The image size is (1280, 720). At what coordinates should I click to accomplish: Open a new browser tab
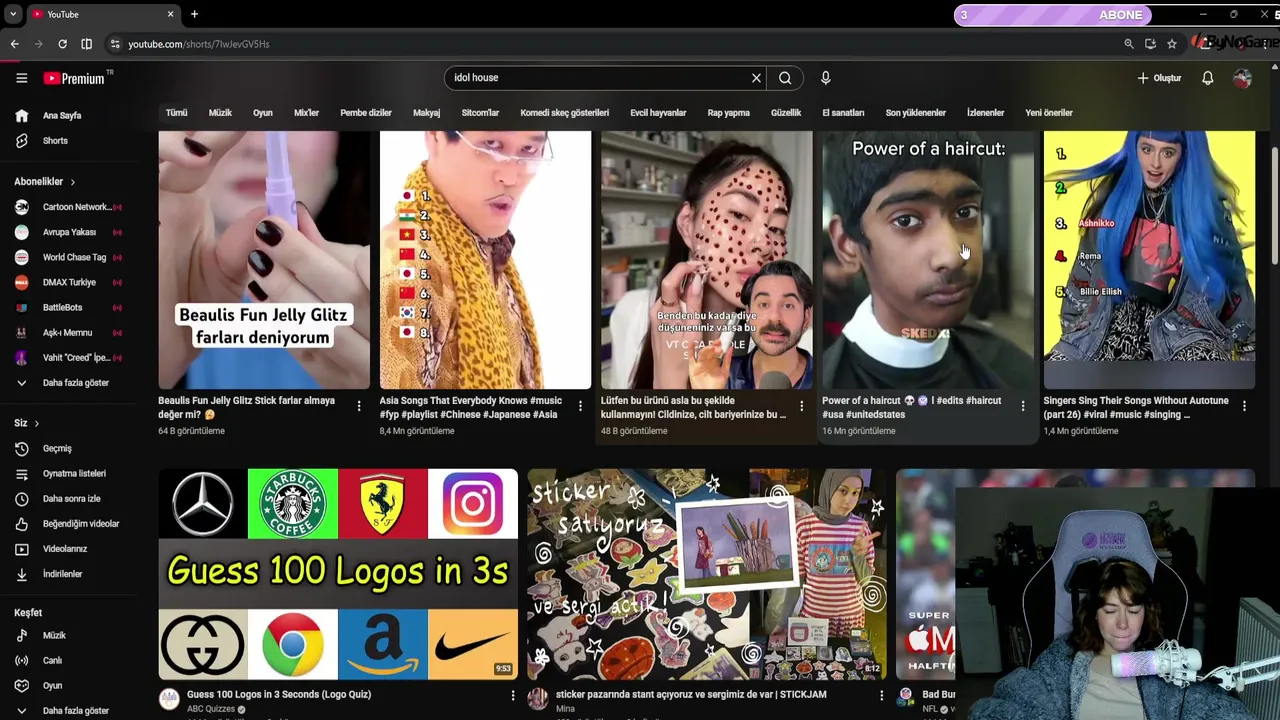coord(194,14)
